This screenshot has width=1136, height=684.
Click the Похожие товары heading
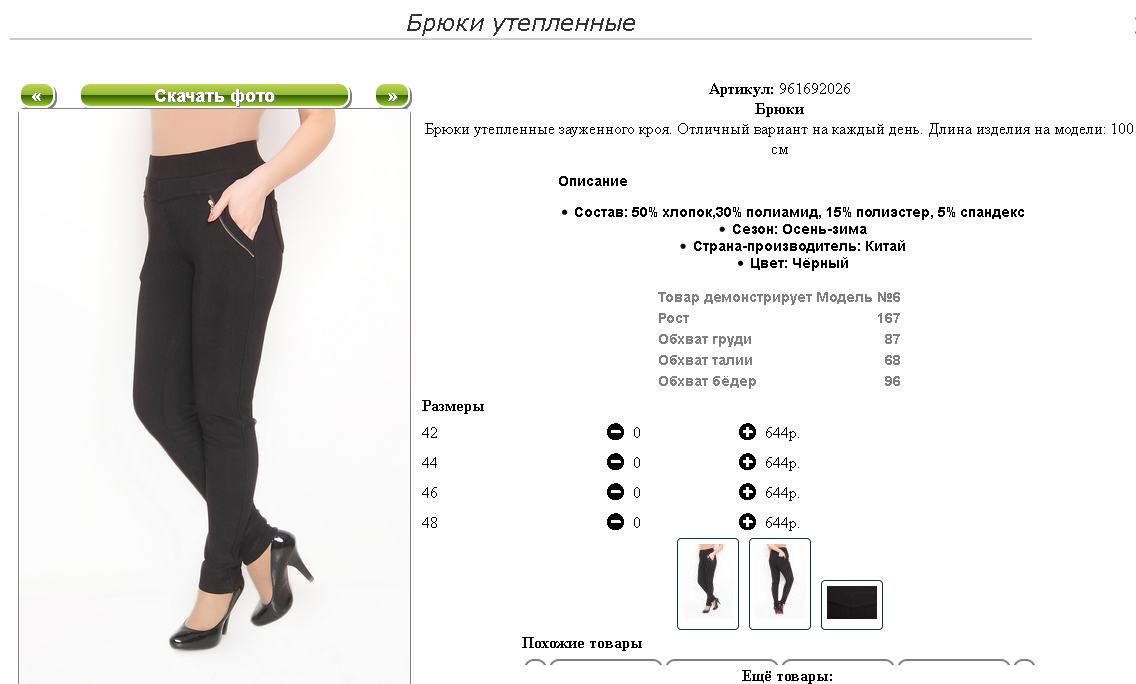(x=582, y=643)
